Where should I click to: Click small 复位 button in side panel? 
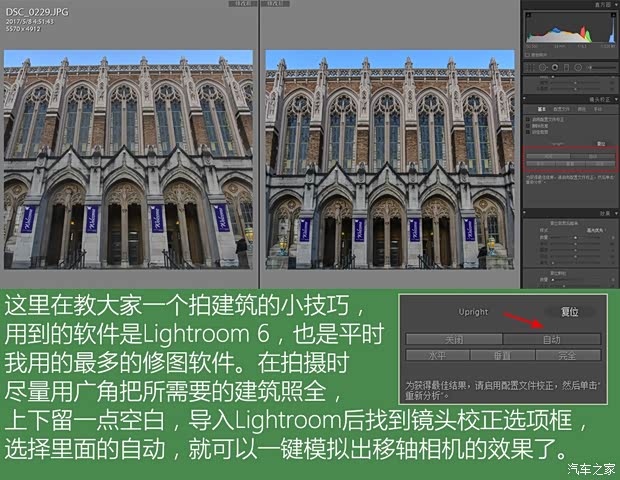click(601, 144)
